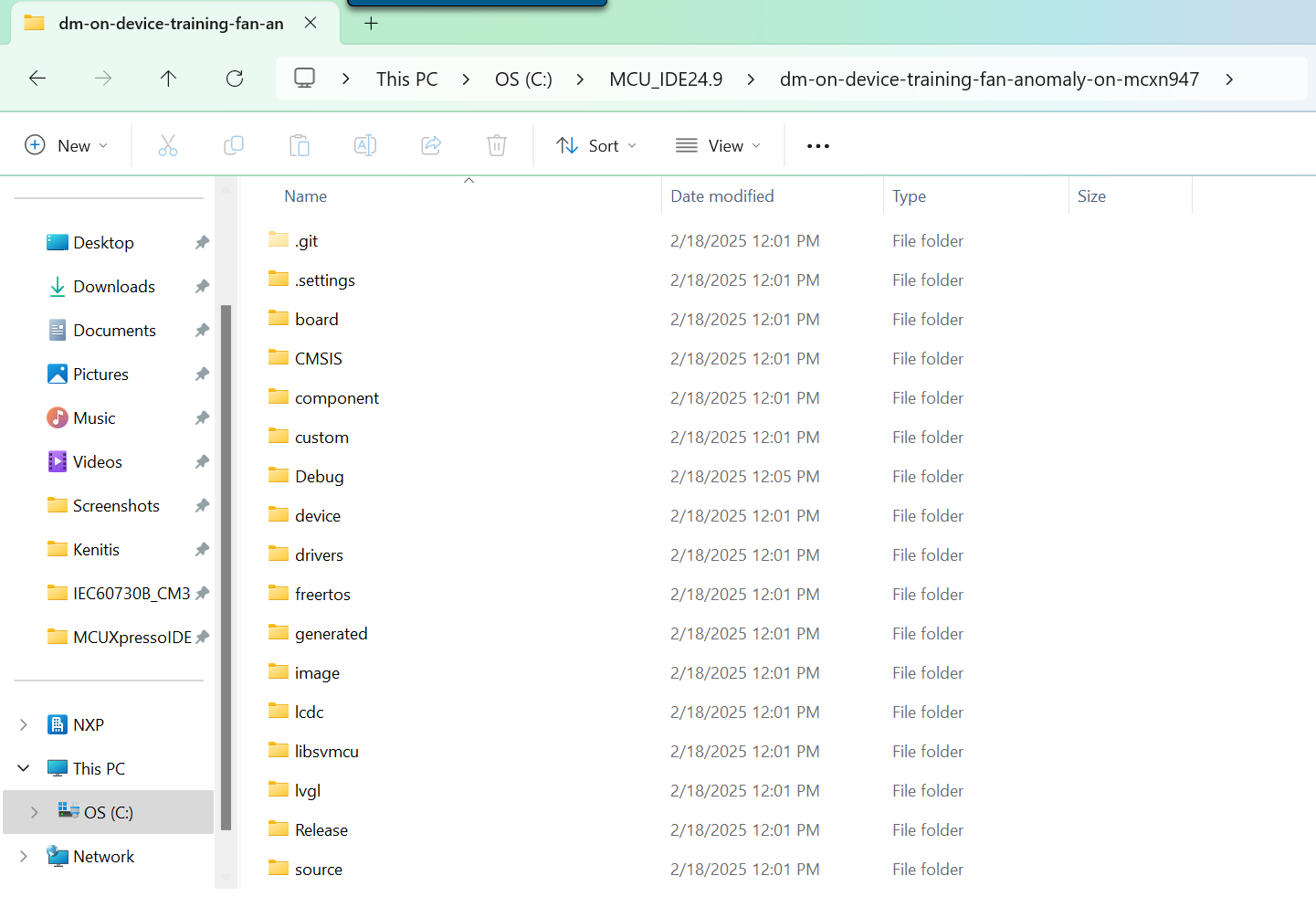Viewport: 1316px width, 897px height.
Task: Open the New item menu
Action: (67, 145)
